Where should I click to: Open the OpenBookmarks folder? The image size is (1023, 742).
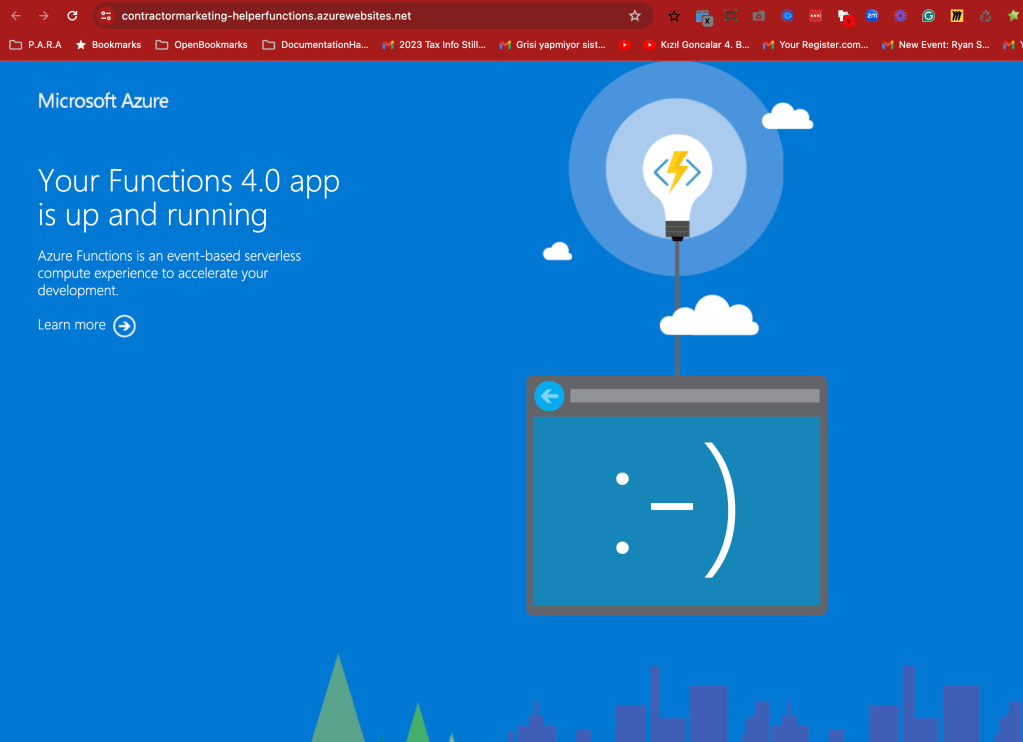tap(201, 44)
